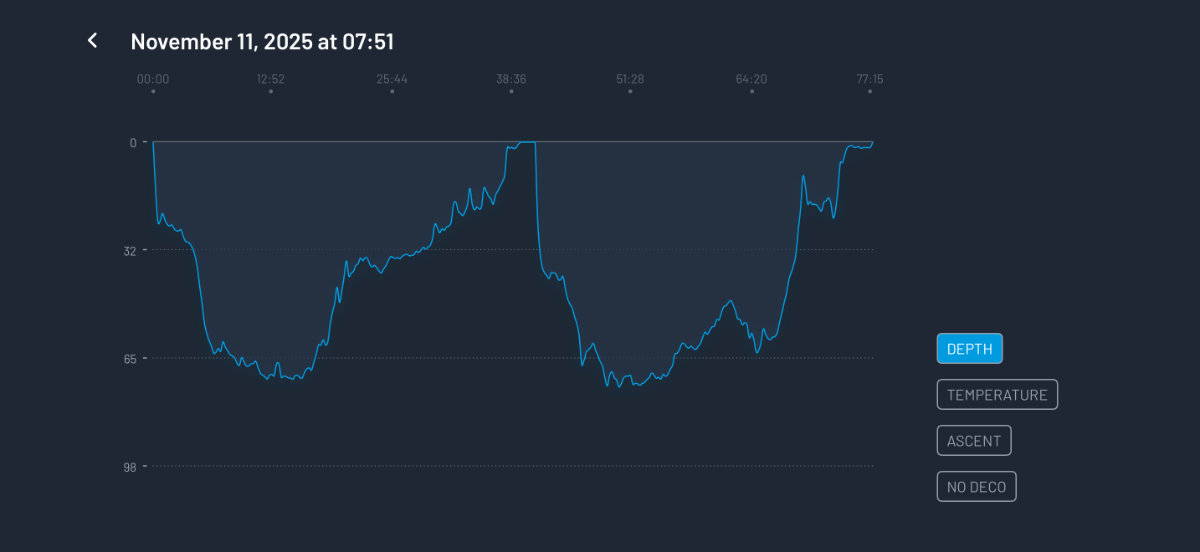1200x552 pixels.
Task: Select the 65 depth axis label
Action: [130, 358]
